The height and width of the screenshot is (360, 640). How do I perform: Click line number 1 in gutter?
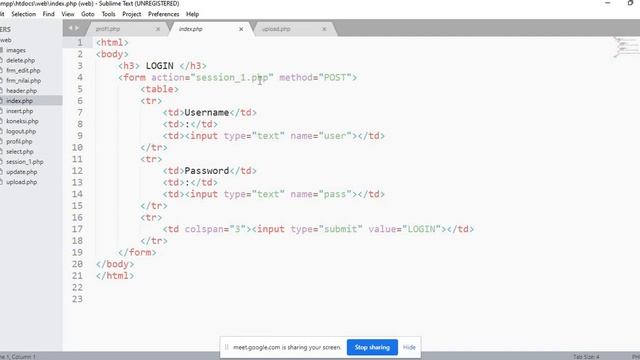tap(80, 42)
